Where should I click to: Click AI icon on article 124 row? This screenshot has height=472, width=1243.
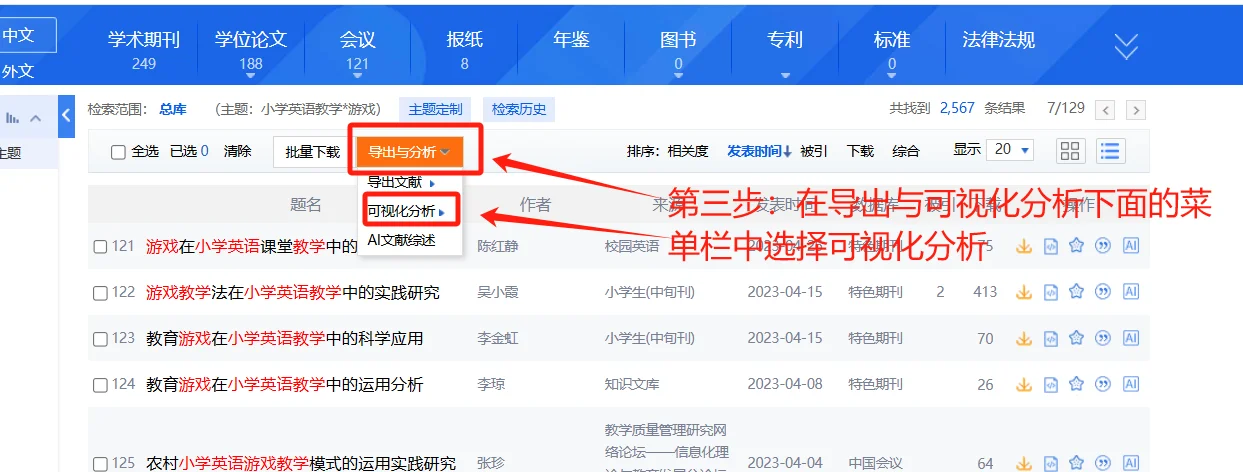click(x=1131, y=384)
